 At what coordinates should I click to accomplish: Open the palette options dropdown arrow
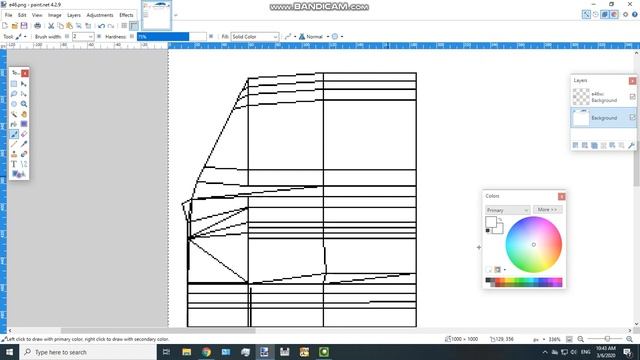click(505, 270)
